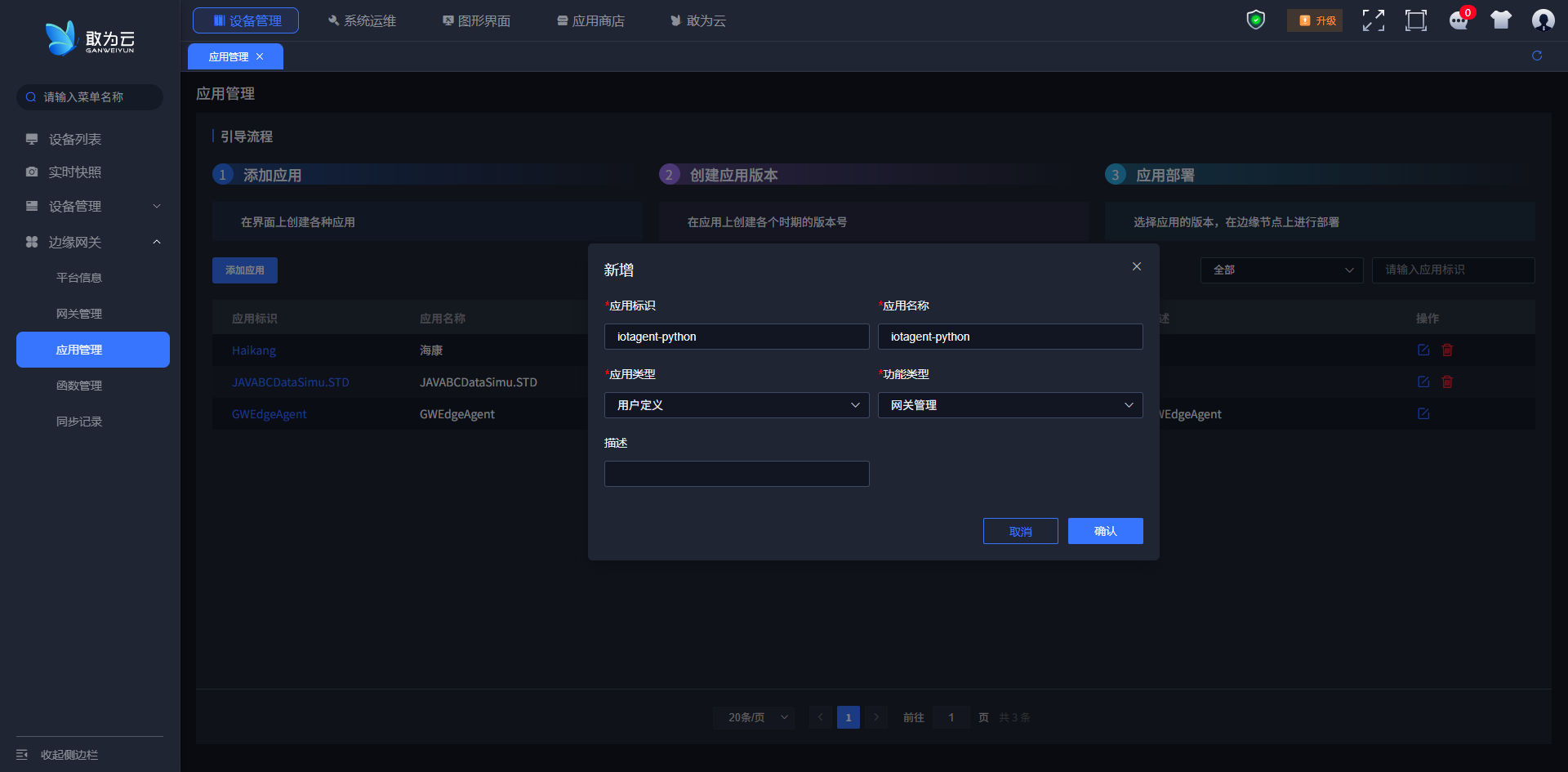Click the 应用标识 input field
This screenshot has width=1568, height=772.
point(737,337)
